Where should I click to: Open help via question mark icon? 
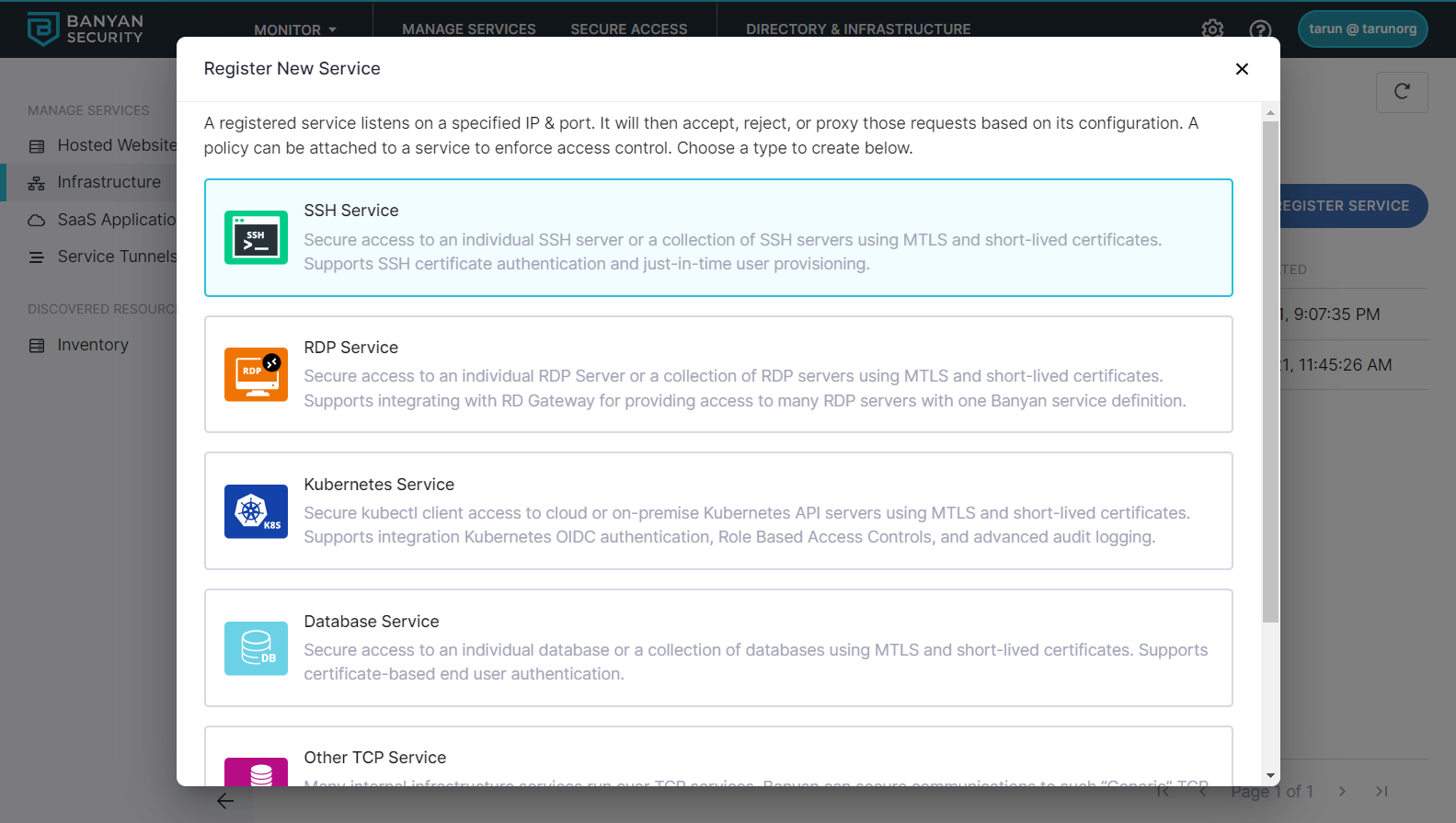coord(1260,29)
